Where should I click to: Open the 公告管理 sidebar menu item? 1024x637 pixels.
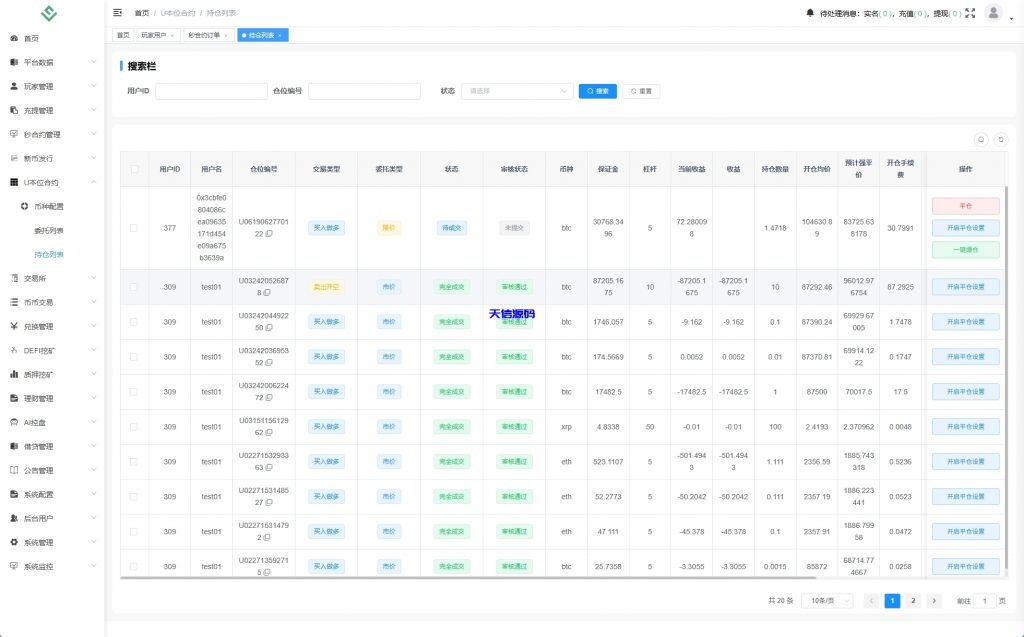(52, 470)
